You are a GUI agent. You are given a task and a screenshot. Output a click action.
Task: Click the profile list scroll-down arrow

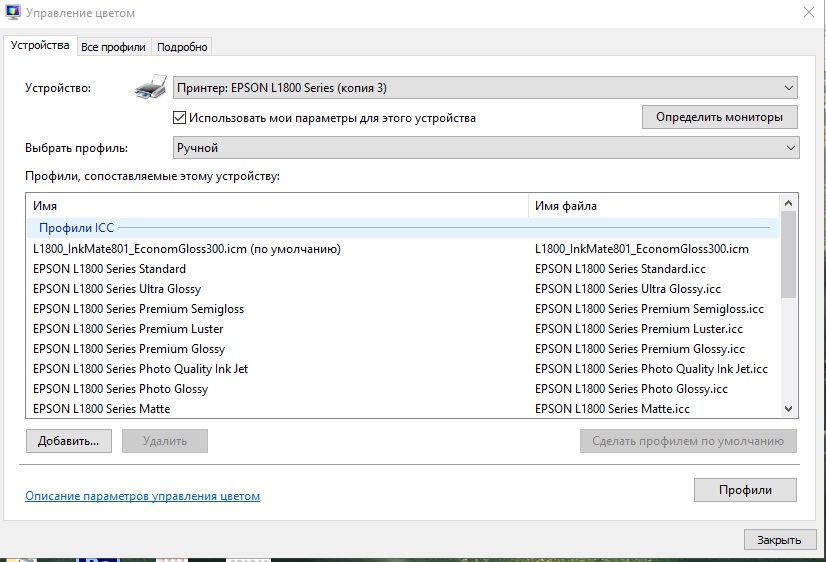coord(788,409)
